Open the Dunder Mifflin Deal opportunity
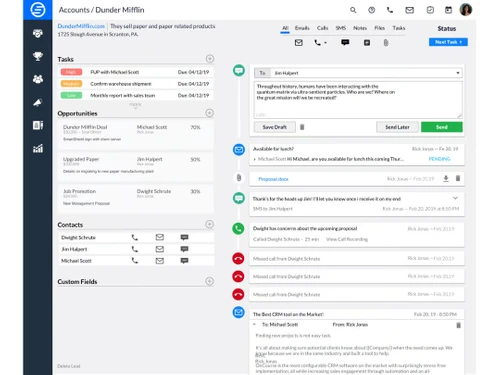 135,135
